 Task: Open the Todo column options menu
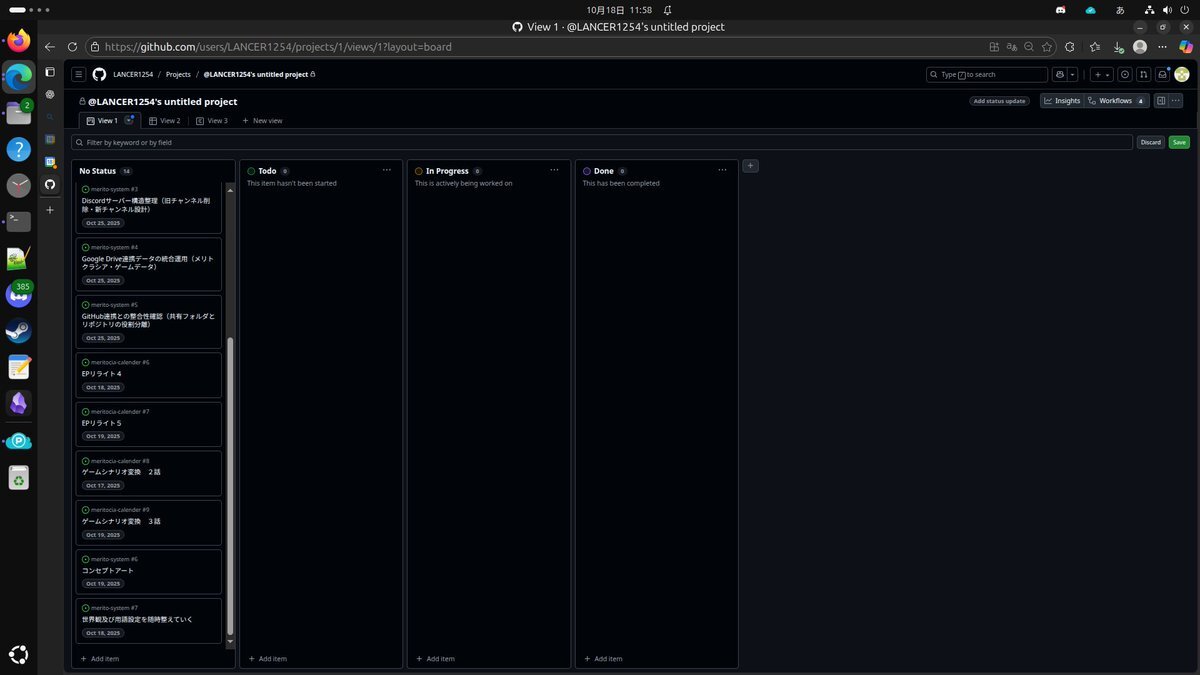(x=386, y=171)
